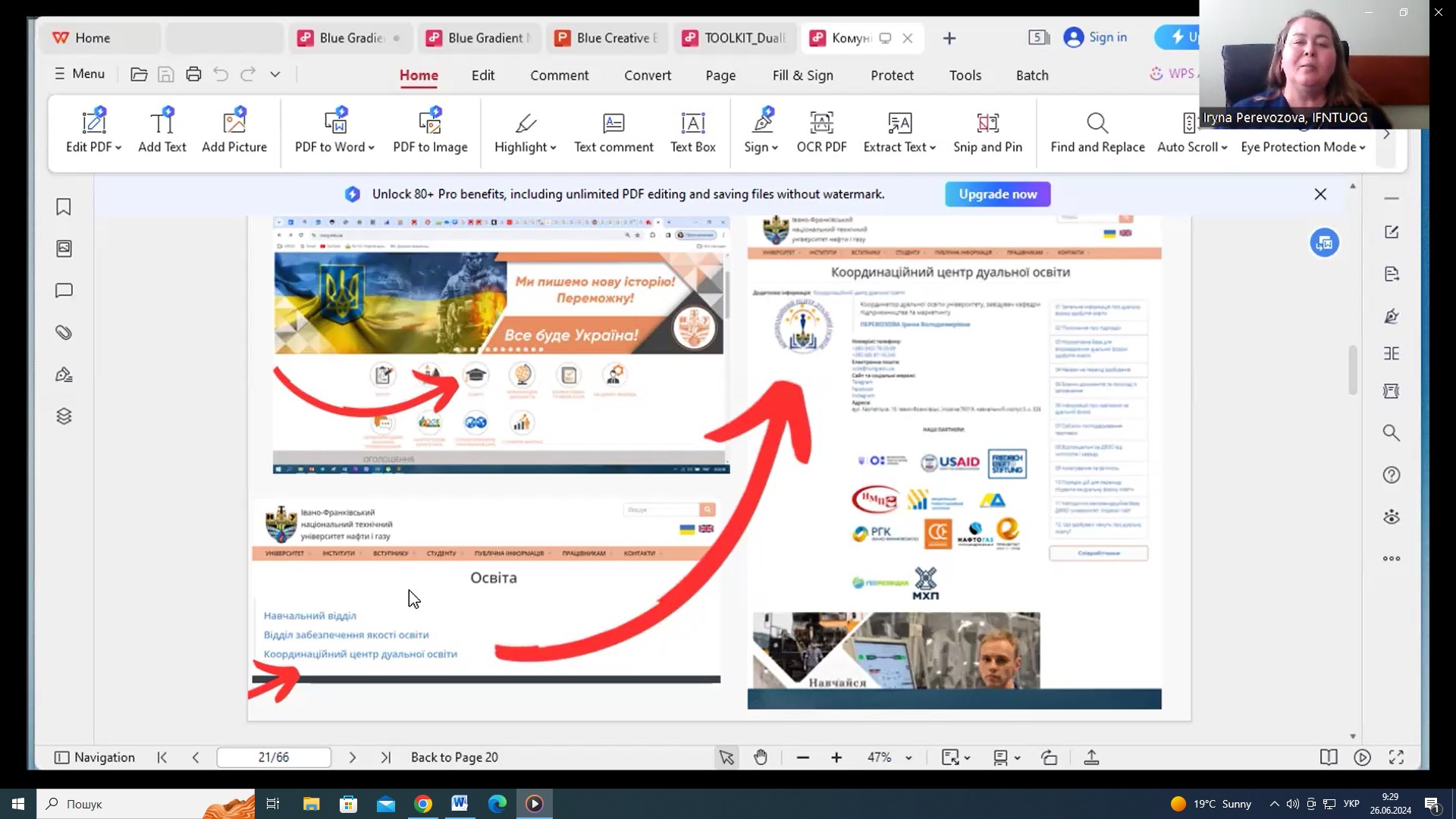Switch to the Comment ribbon tab
This screenshot has width=1456, height=819.
point(559,75)
